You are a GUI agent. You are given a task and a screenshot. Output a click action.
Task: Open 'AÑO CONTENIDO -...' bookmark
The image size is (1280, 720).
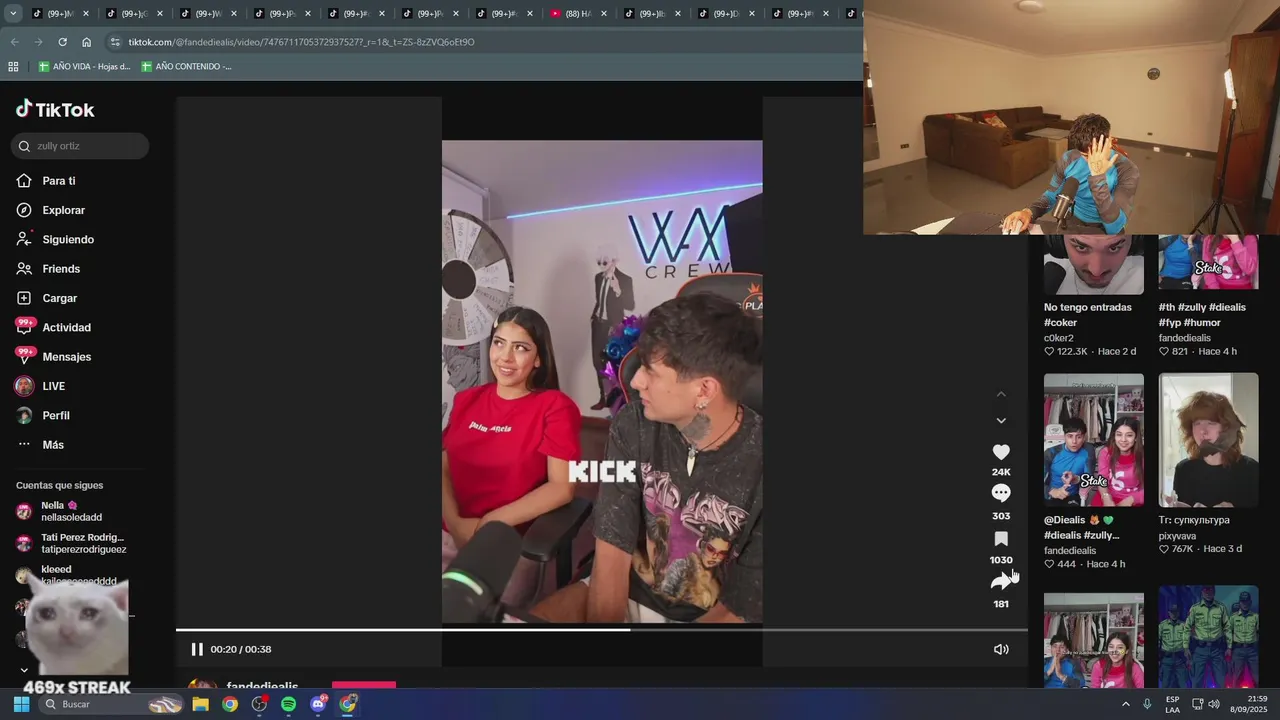(x=186, y=66)
